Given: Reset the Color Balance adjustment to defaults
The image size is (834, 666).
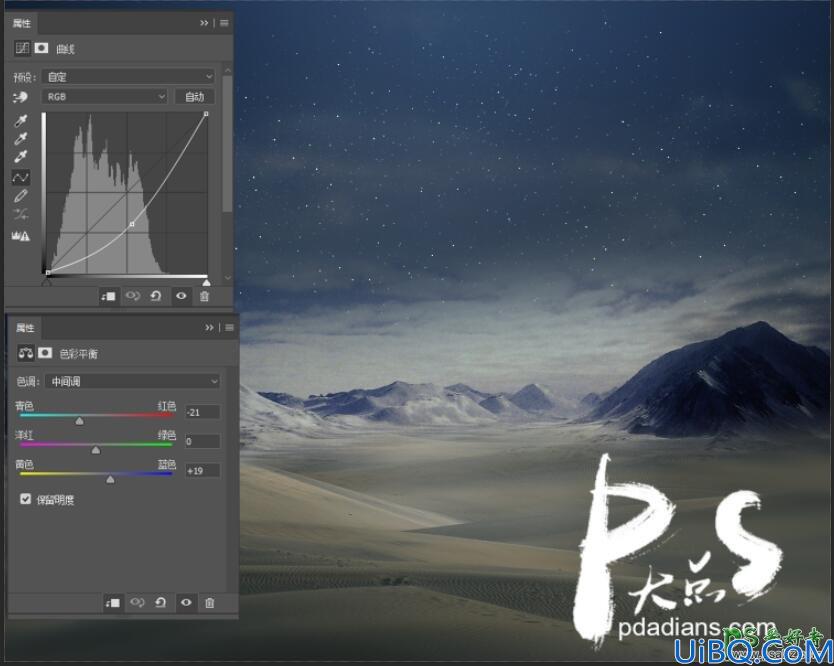Looking at the screenshot, I should (x=161, y=602).
